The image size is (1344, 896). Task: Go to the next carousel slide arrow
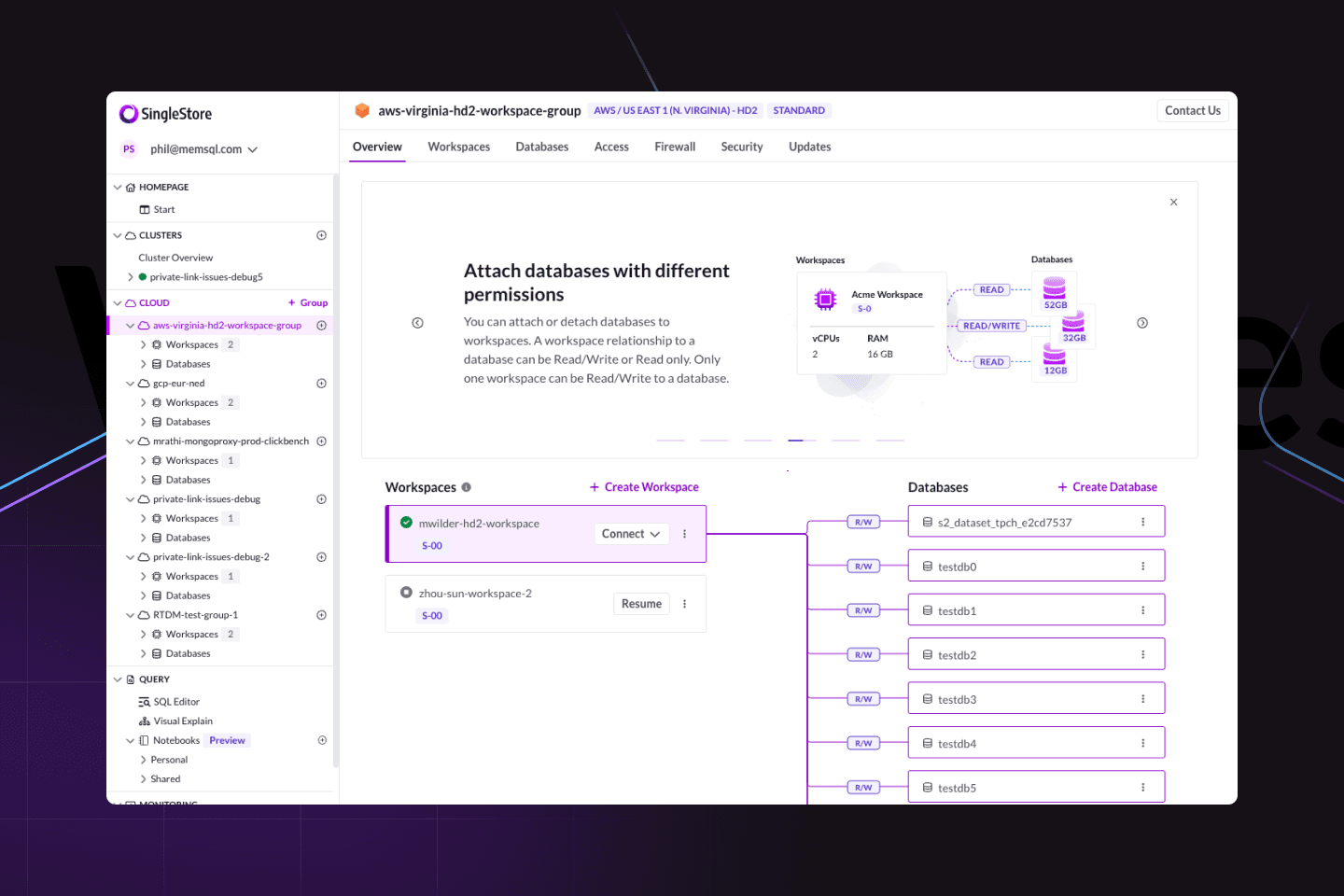tap(1142, 323)
